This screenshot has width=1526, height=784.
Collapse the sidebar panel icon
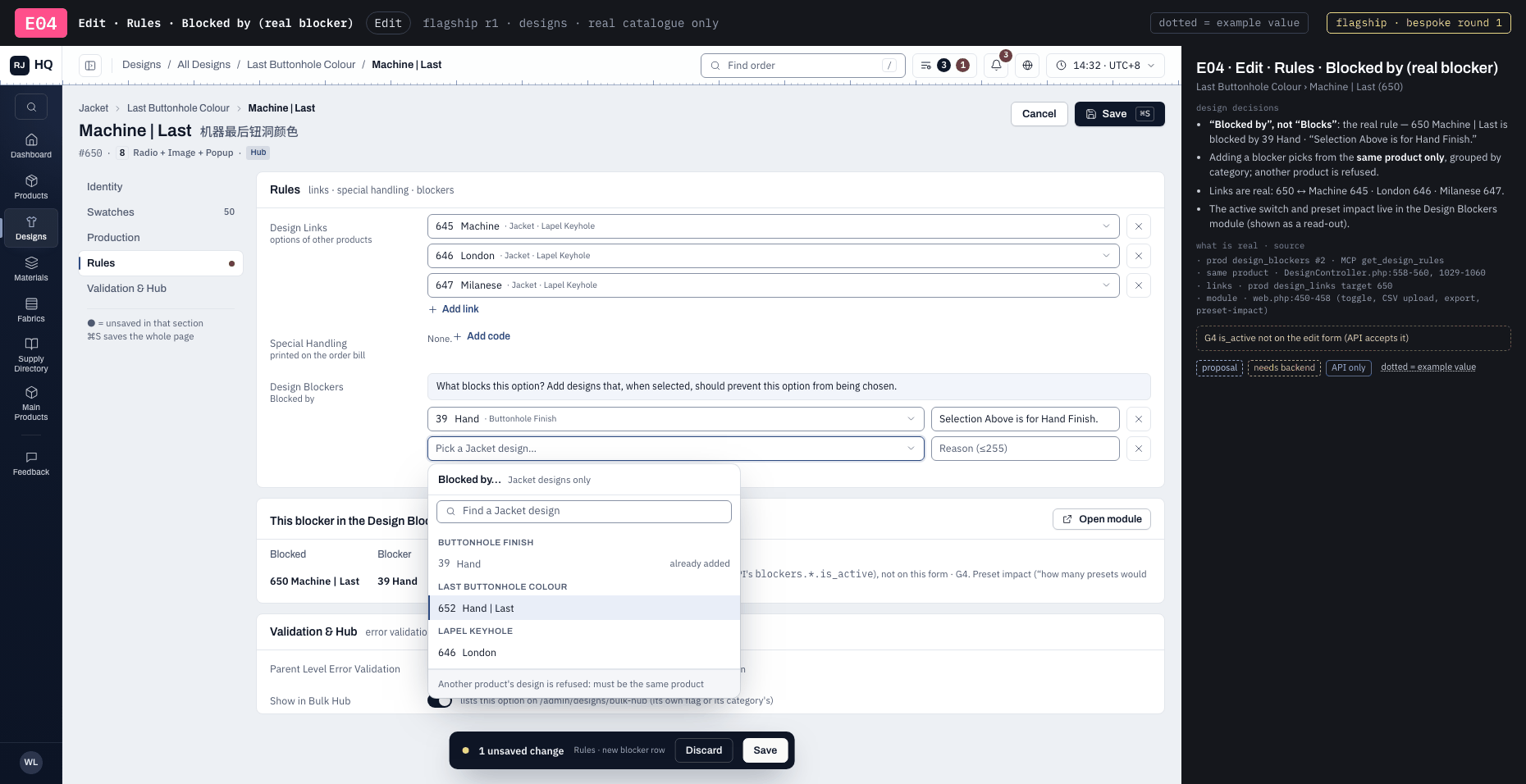point(90,66)
